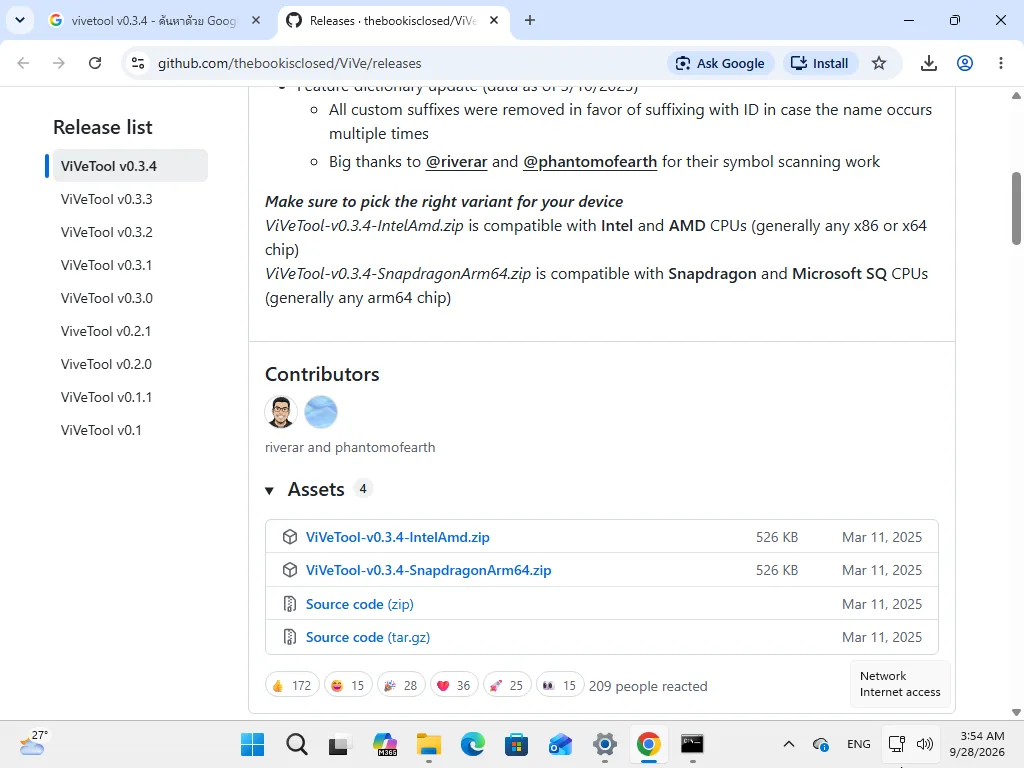Close the vivetool Google search tab
1024x768 pixels.
(256, 20)
